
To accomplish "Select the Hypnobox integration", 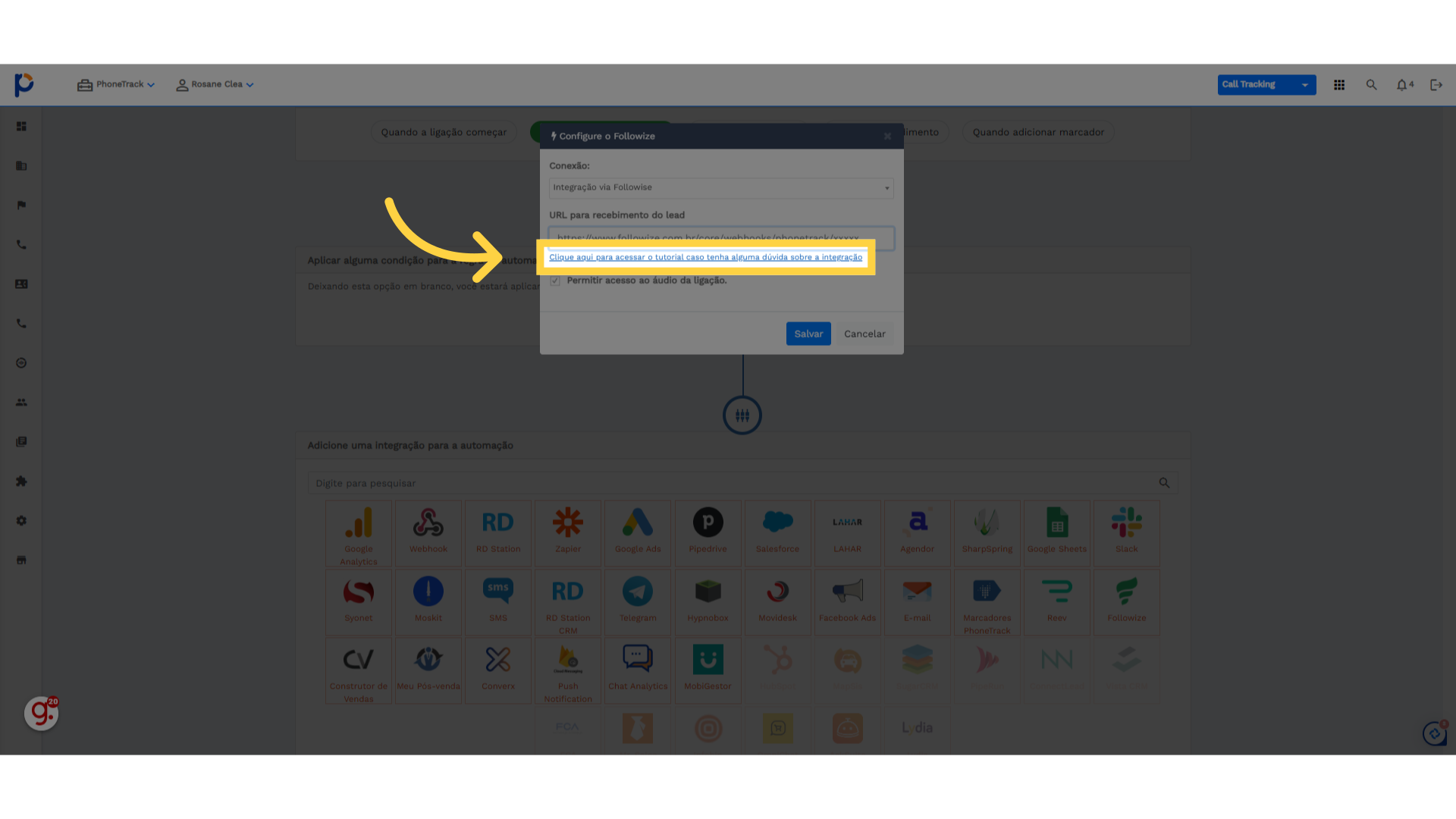I will point(708,602).
